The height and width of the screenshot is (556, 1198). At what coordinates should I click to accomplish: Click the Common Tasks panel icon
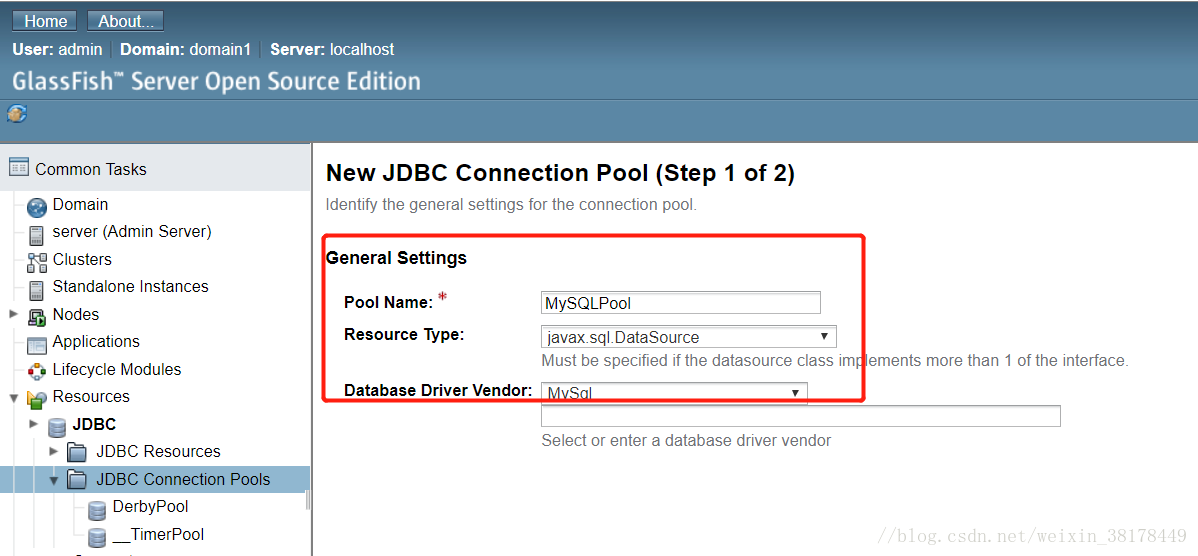19,167
